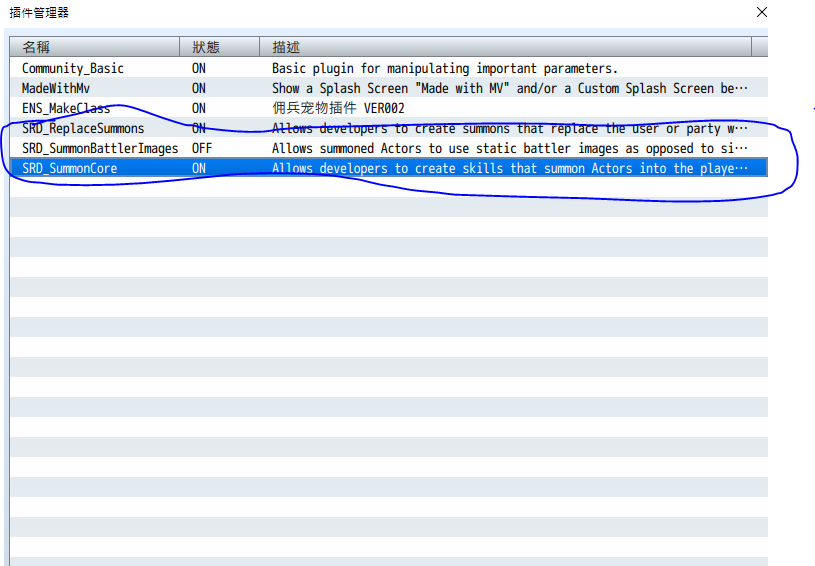Click ON status of MadeWithMv
Image resolution: width=815 pixels, height=566 pixels.
199,88
